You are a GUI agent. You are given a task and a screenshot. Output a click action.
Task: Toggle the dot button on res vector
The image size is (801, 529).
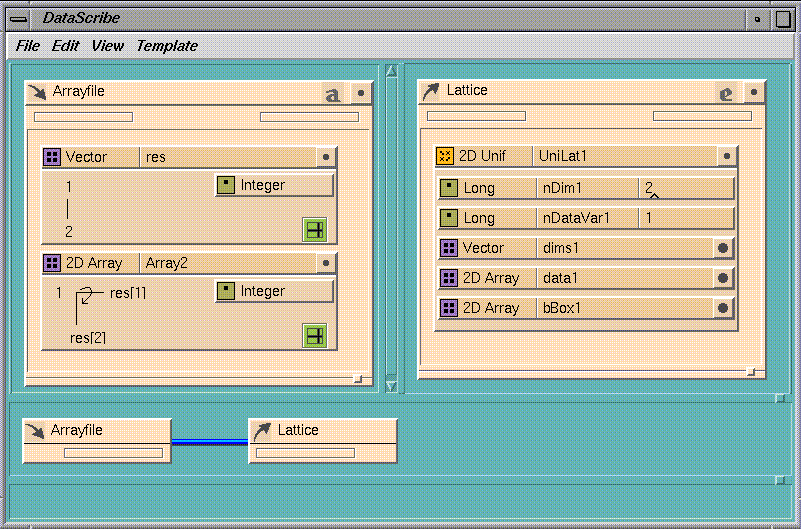(324, 157)
